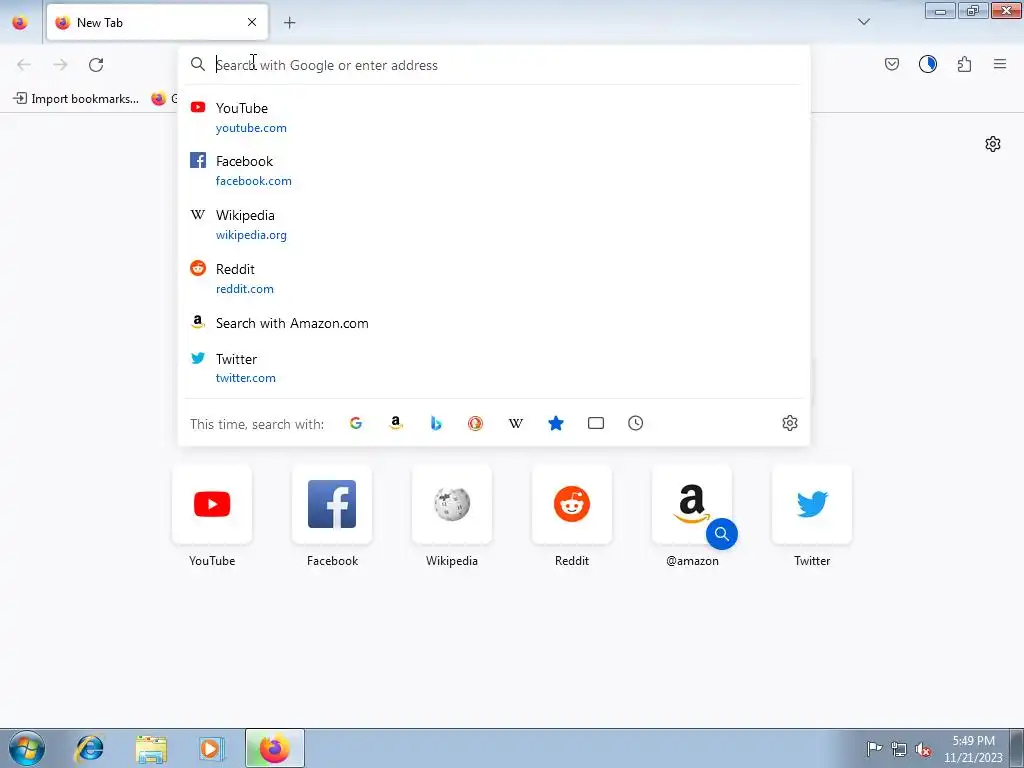The height and width of the screenshot is (768, 1024).
Task: Click Import bookmarks in the bookmarks toolbar
Action: 76,99
